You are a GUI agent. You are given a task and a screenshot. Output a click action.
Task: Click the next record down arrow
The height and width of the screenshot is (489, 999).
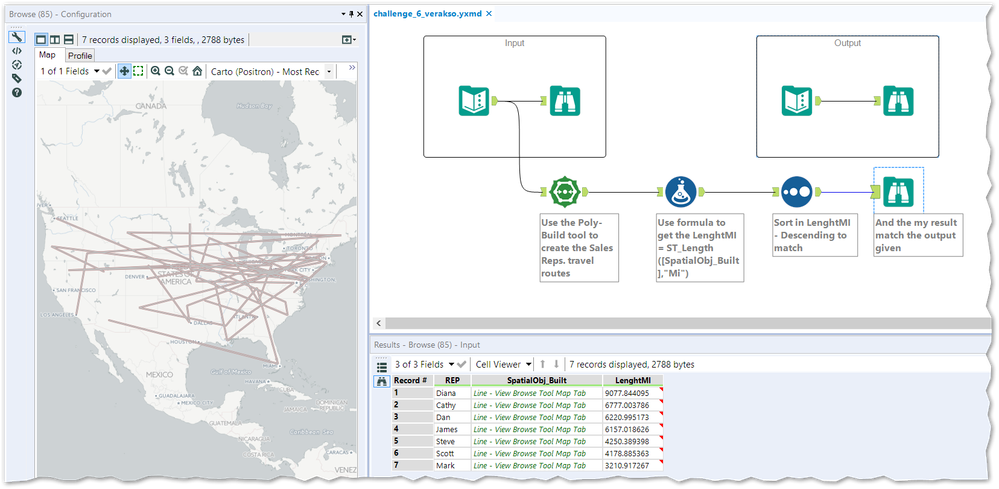pyautogui.click(x=556, y=364)
